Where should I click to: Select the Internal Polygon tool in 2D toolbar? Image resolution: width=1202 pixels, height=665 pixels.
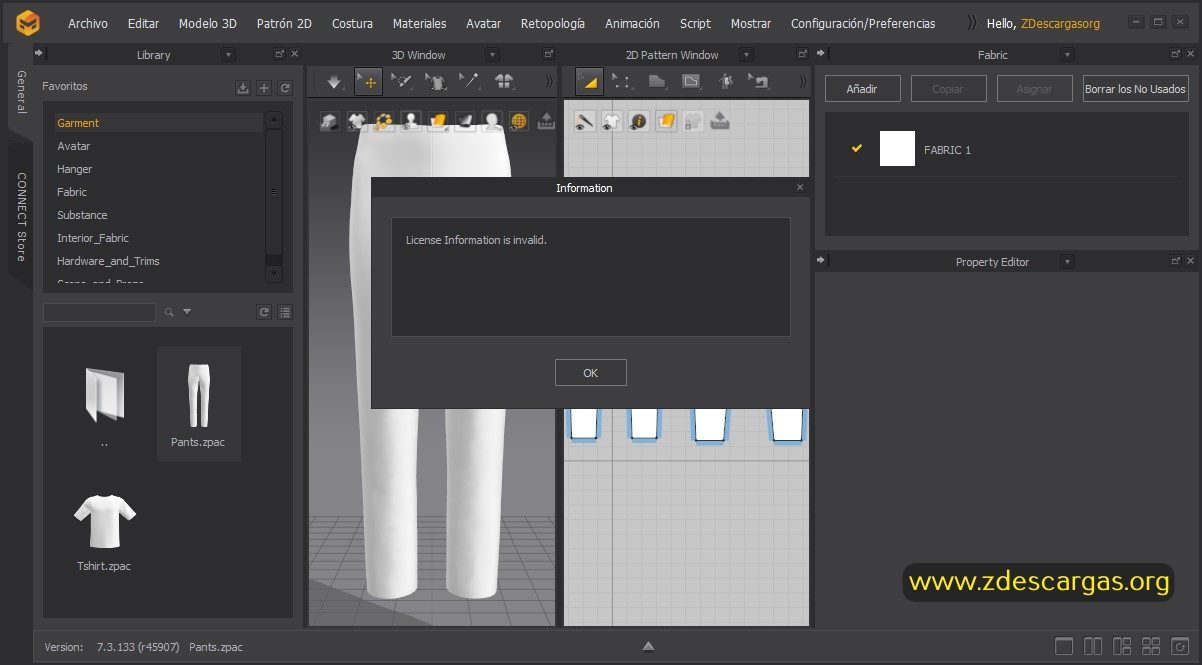coord(690,82)
